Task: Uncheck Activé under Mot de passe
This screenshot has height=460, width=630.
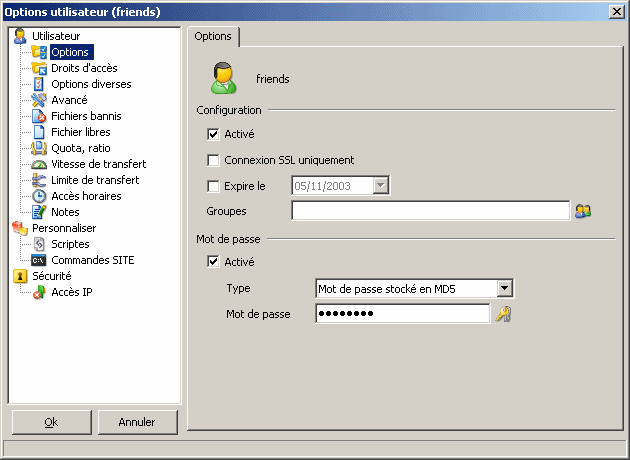Action: click(x=213, y=262)
